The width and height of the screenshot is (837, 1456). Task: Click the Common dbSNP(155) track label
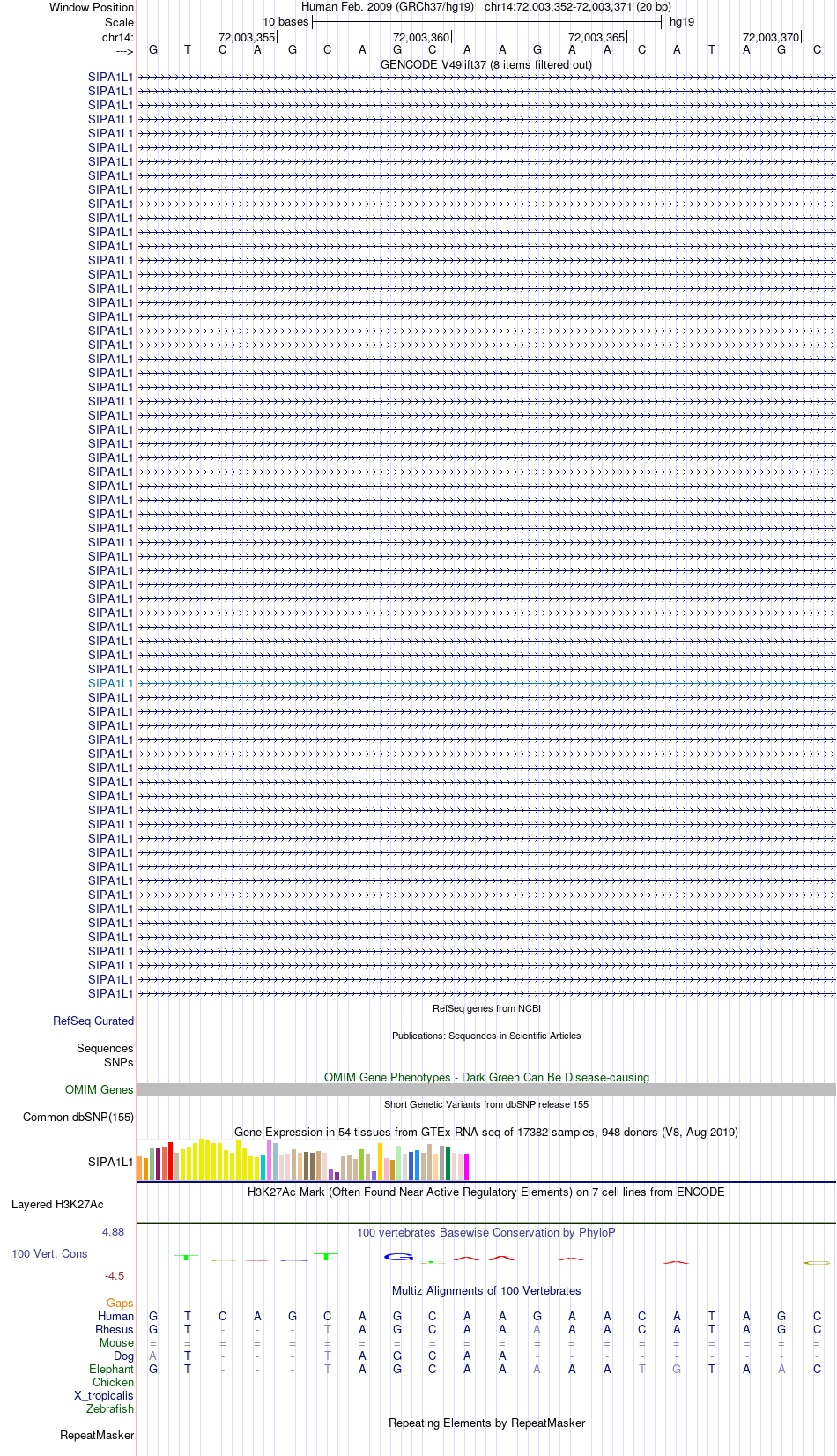pyautogui.click(x=78, y=1117)
